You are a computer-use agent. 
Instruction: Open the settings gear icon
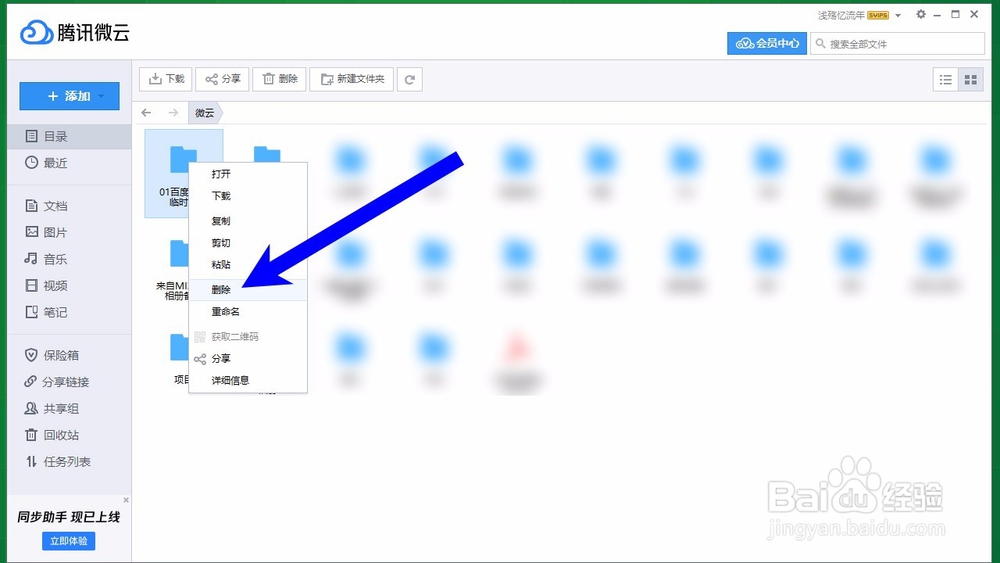point(920,14)
